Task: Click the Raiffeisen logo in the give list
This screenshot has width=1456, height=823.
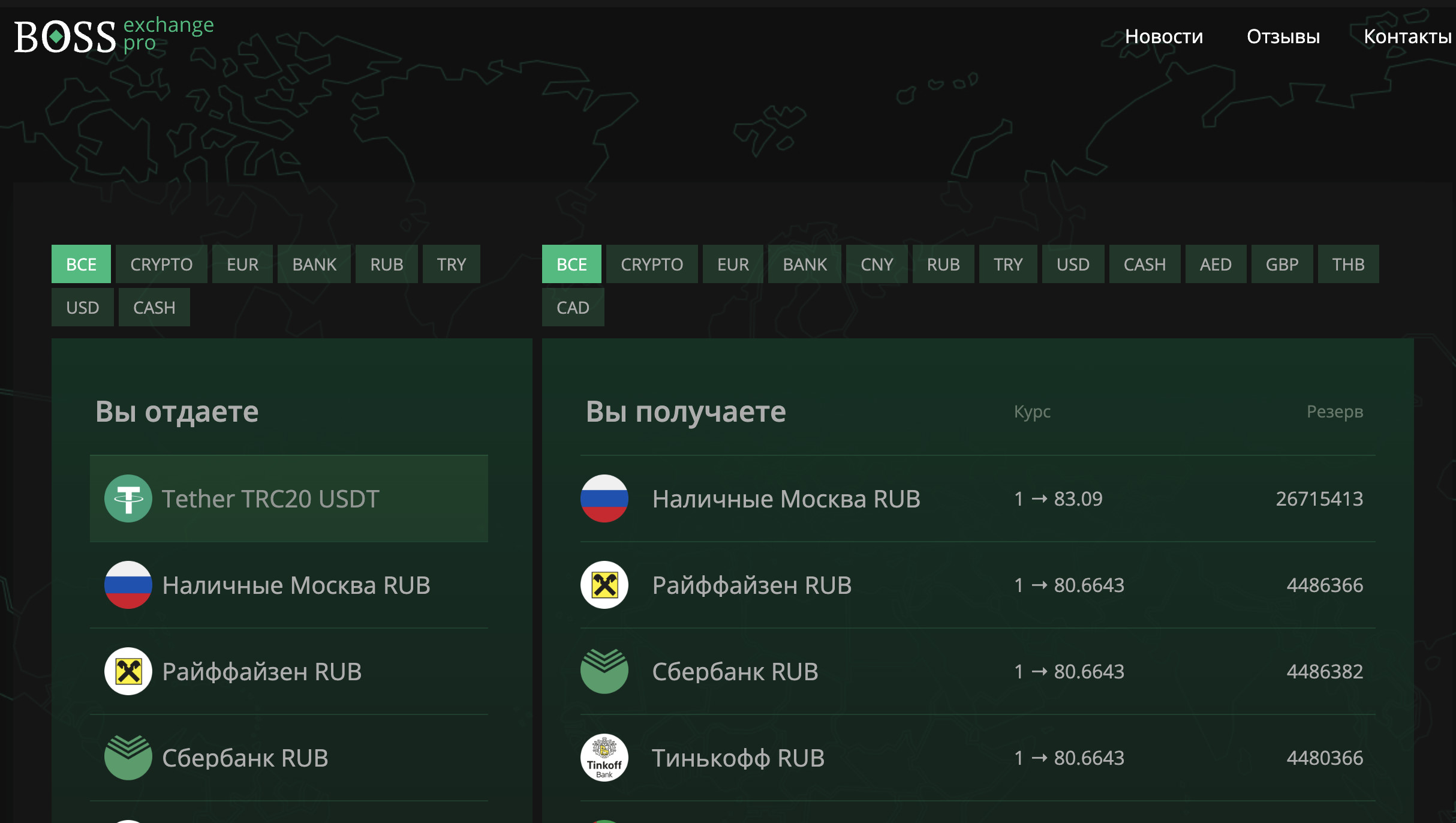Action: (128, 671)
